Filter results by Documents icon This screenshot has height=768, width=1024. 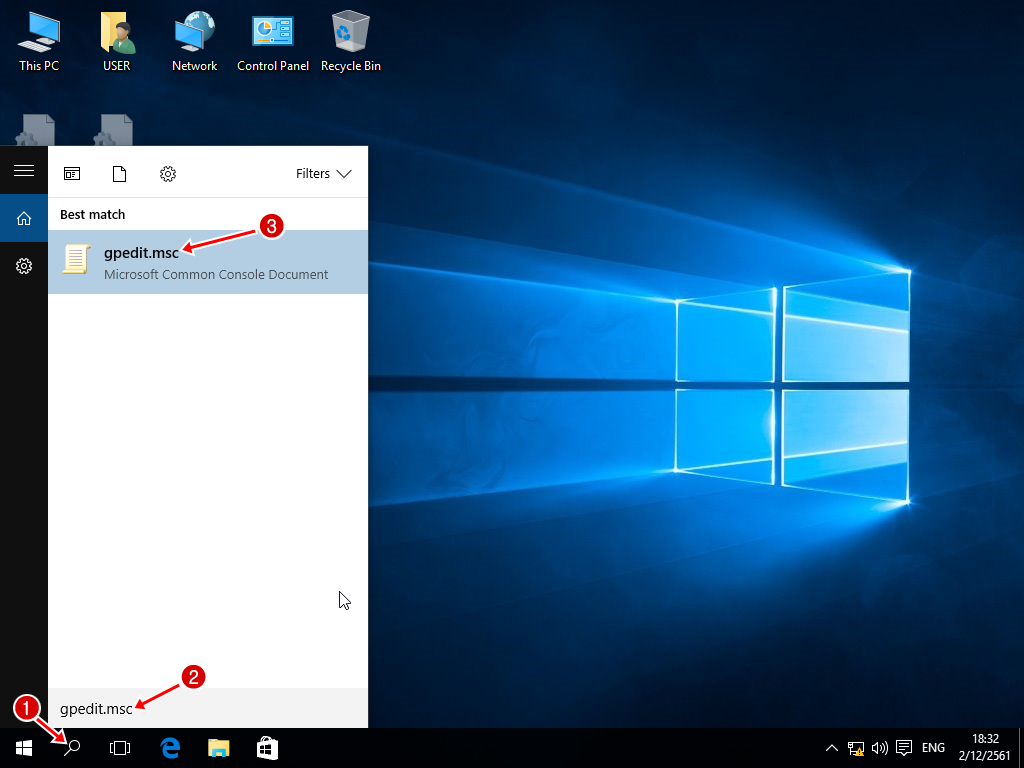click(x=120, y=174)
